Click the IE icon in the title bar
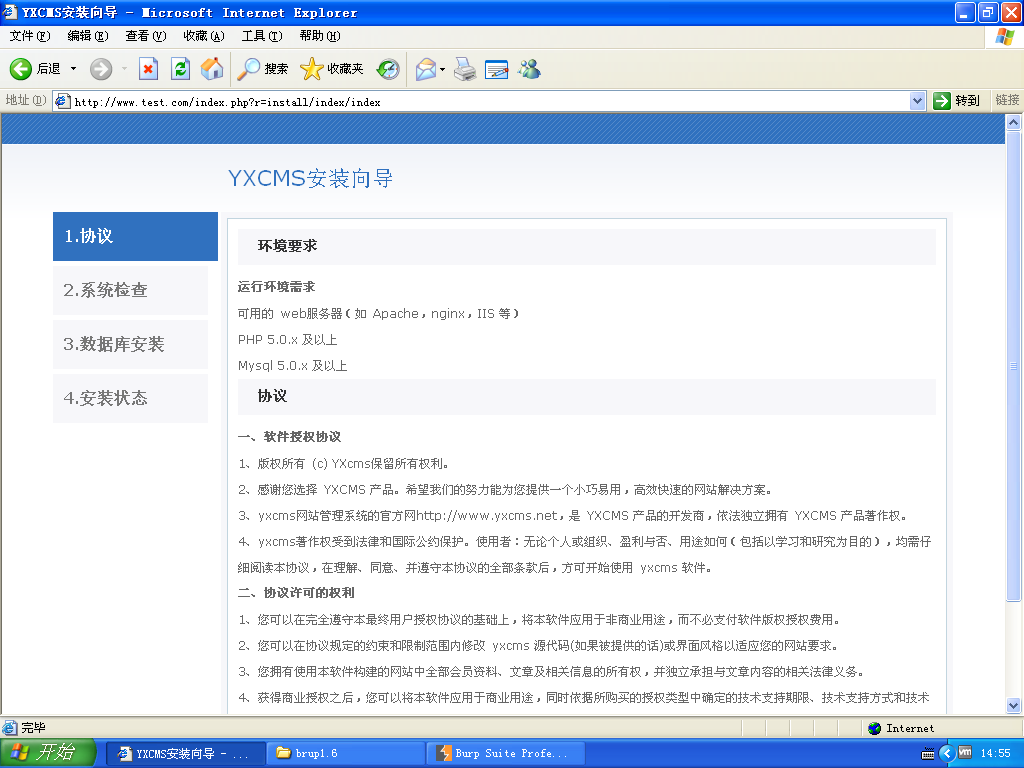Screen dimensions: 1024x768 (10, 12)
